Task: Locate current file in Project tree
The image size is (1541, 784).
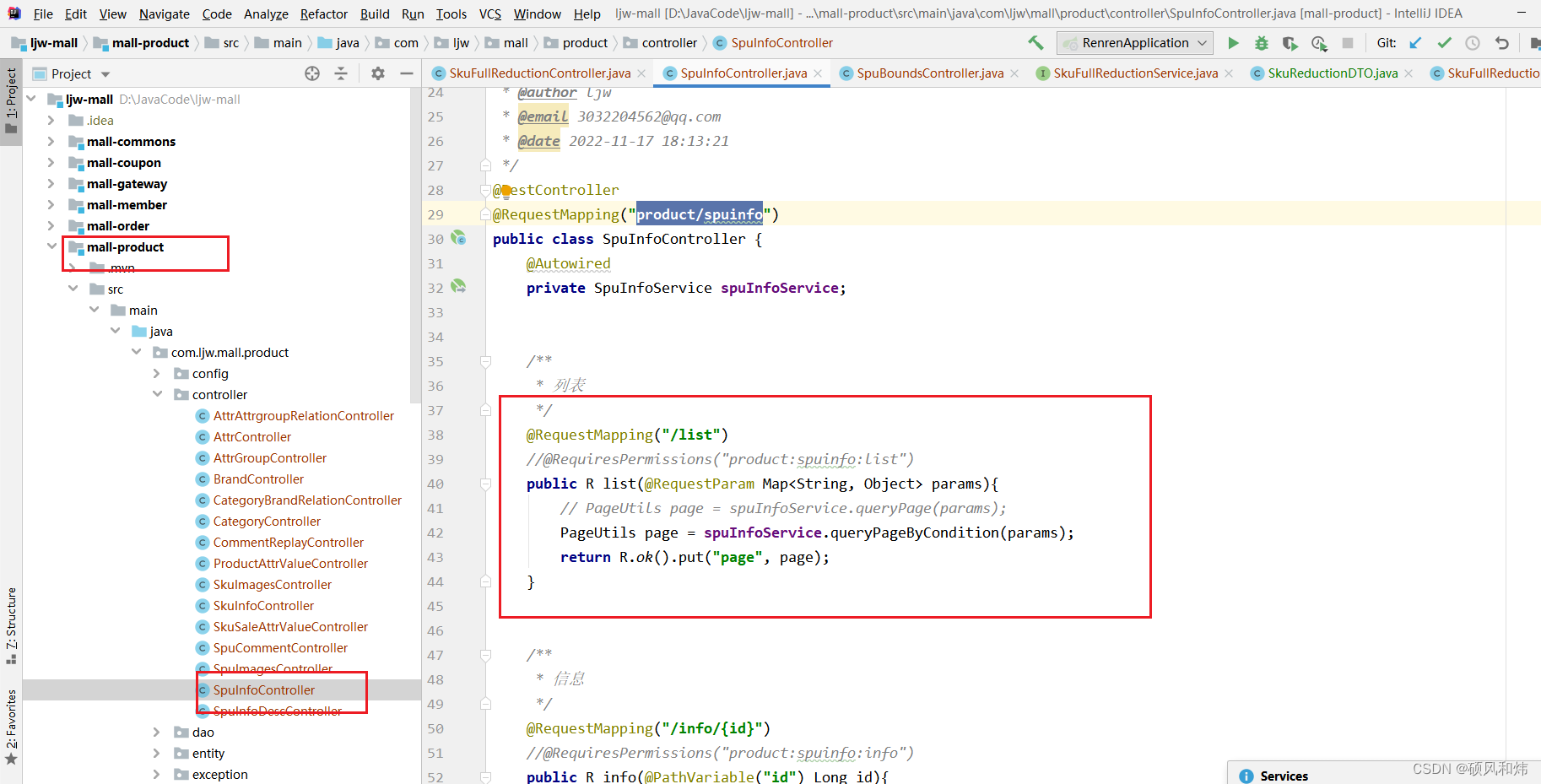Action: pos(312,73)
